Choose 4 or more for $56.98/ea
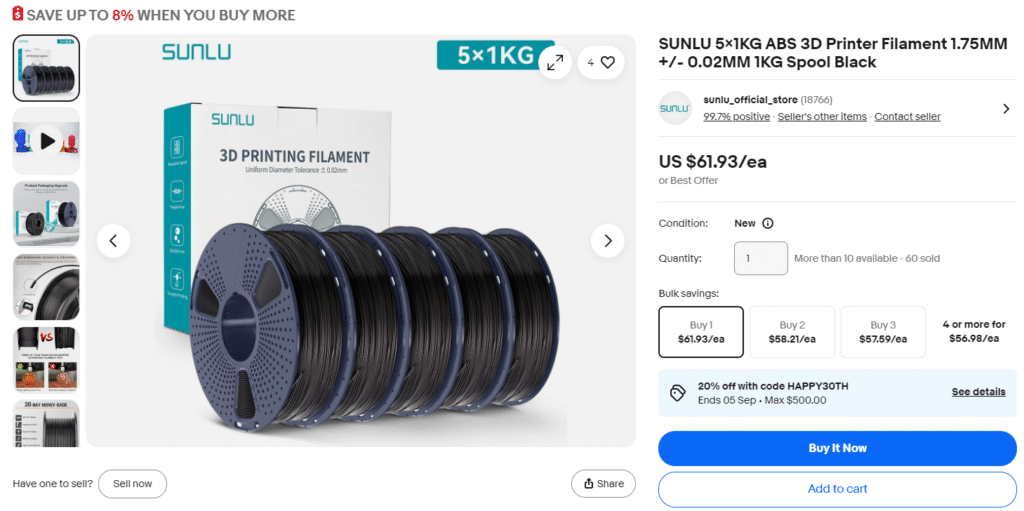The width and height of the screenshot is (1024, 511). pyautogui.click(x=974, y=331)
